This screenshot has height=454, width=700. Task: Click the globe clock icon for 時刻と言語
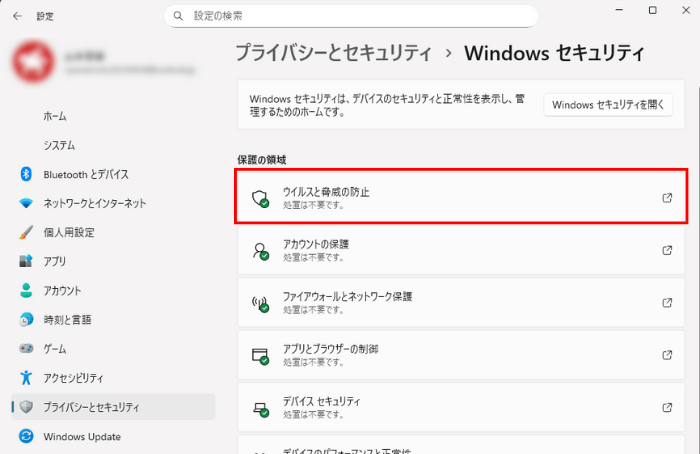[26, 319]
